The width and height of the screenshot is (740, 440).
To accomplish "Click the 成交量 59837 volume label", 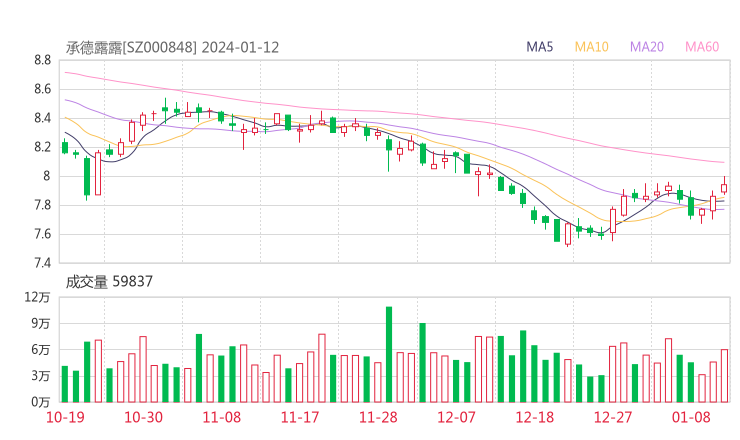I will point(109,282).
